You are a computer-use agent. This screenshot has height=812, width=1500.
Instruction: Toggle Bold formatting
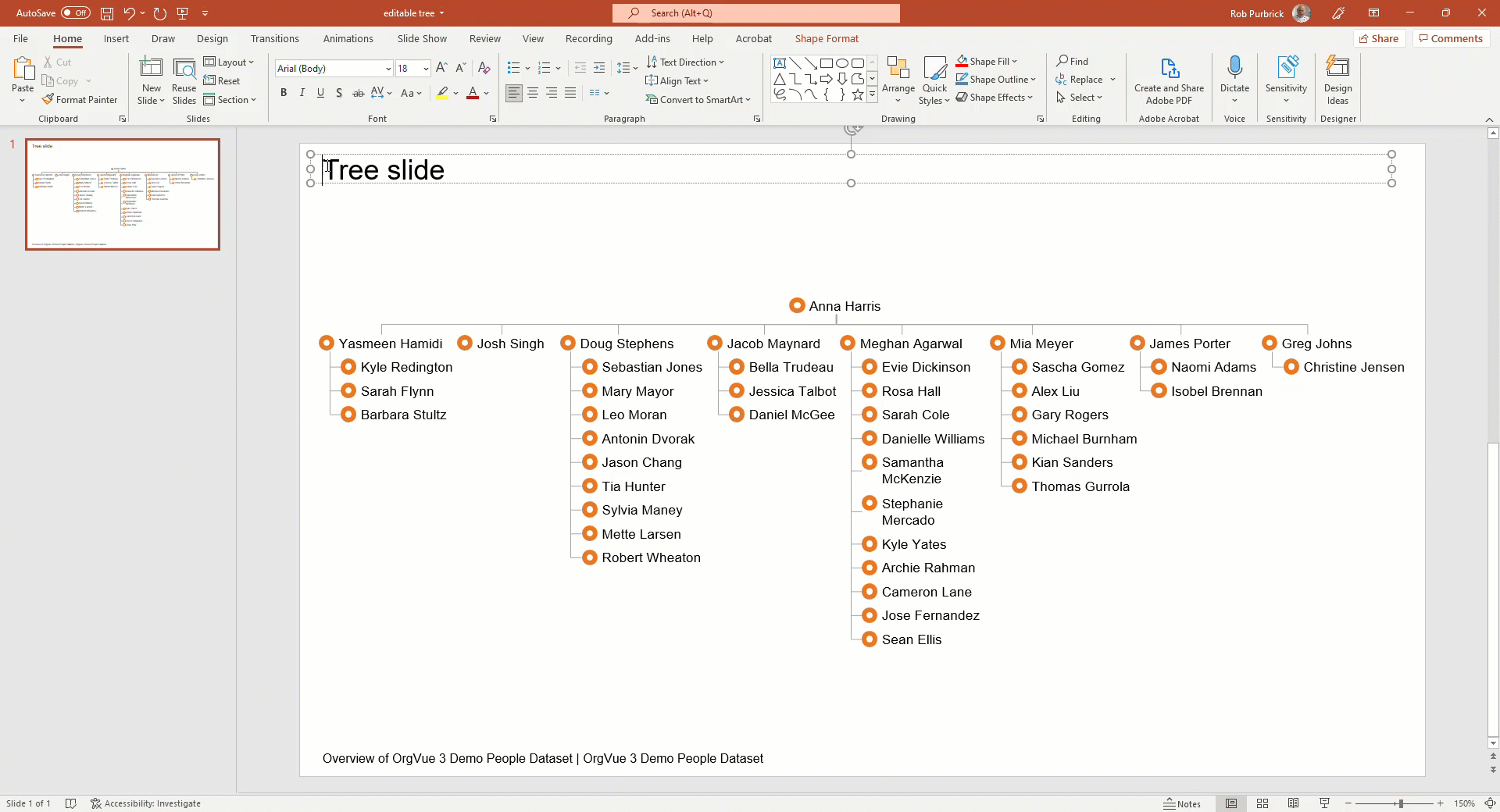(x=284, y=93)
